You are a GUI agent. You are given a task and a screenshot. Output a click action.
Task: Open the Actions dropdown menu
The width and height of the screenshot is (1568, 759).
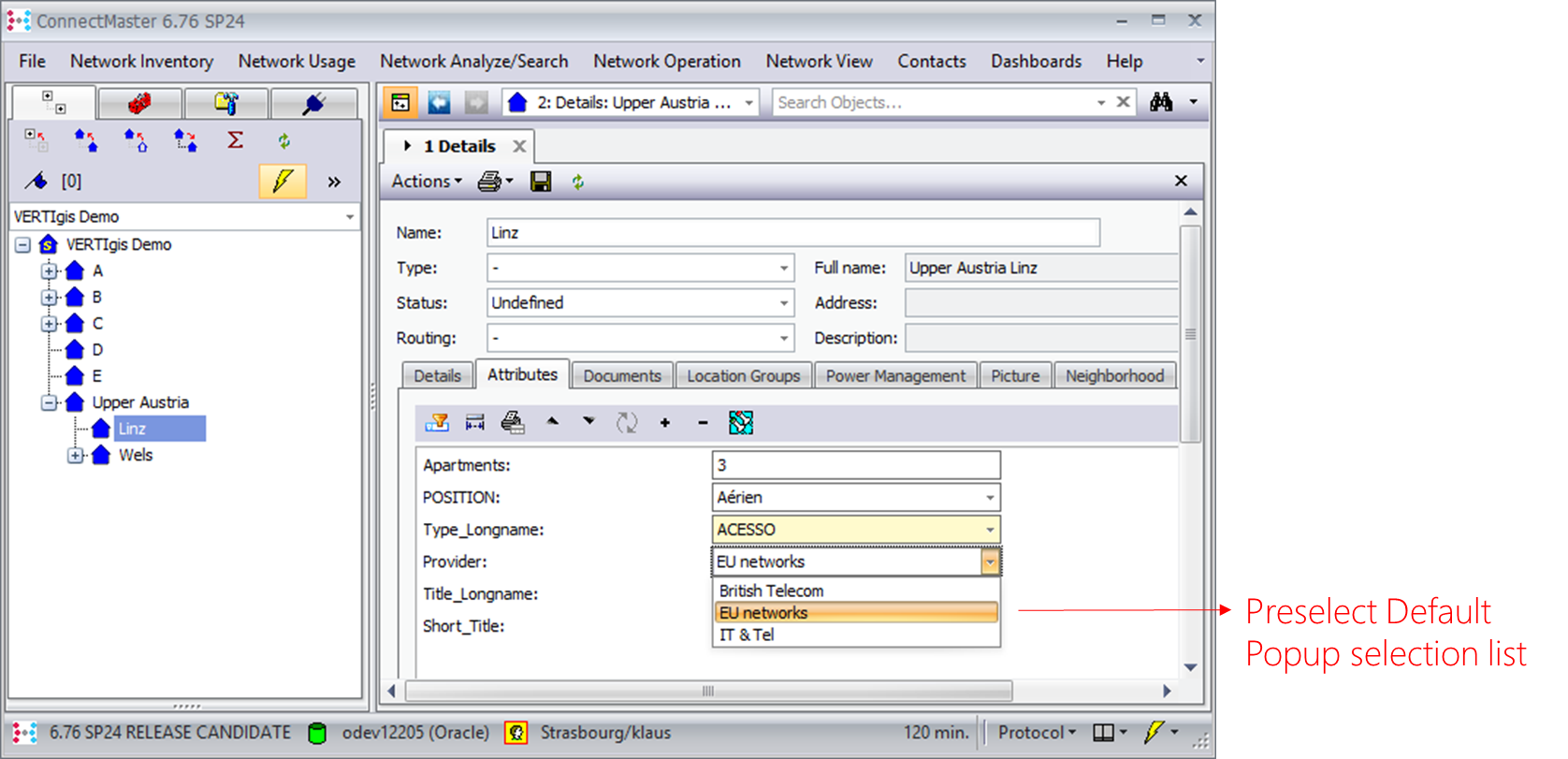(x=427, y=182)
